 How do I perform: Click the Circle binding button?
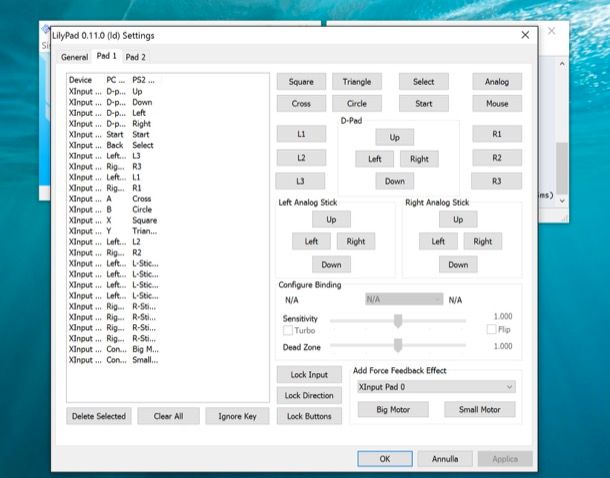357,103
